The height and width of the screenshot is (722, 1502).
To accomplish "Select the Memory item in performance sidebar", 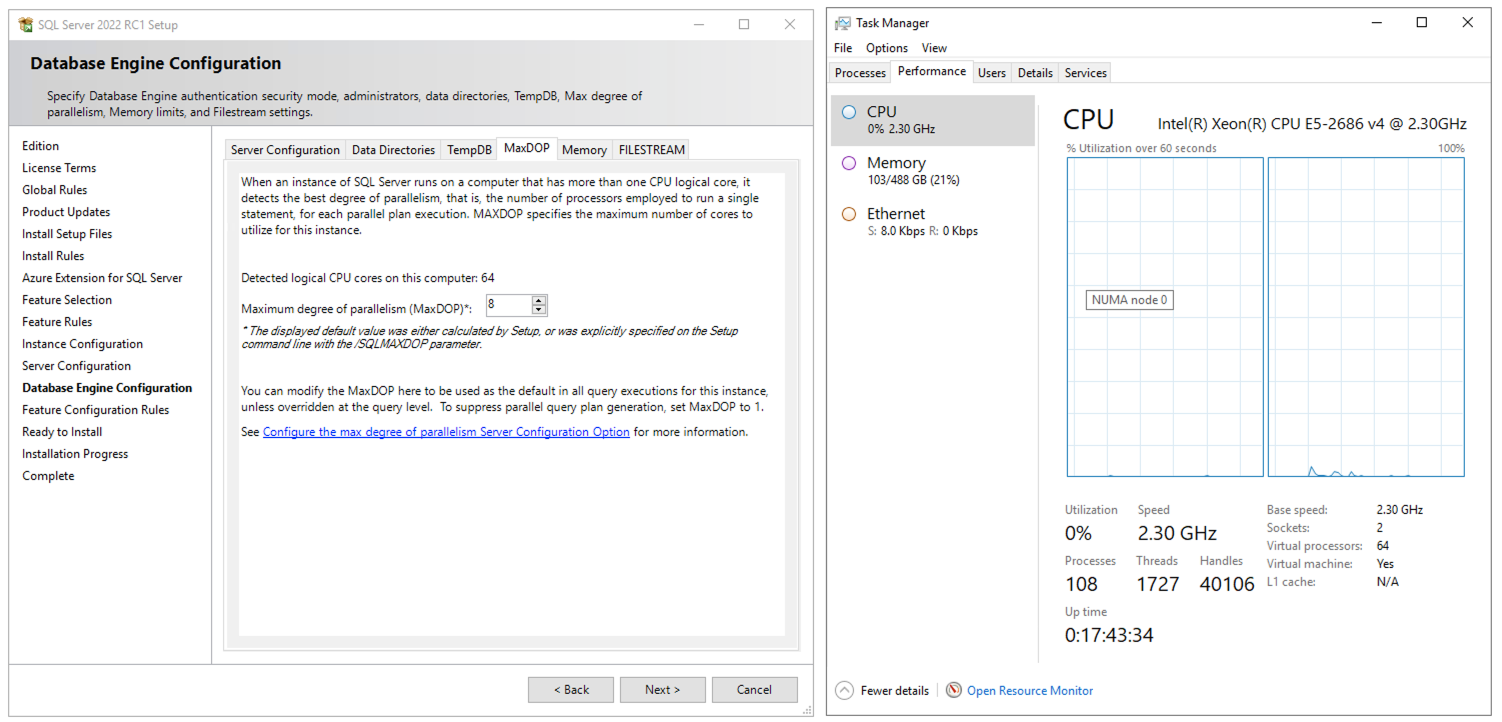I will click(933, 171).
